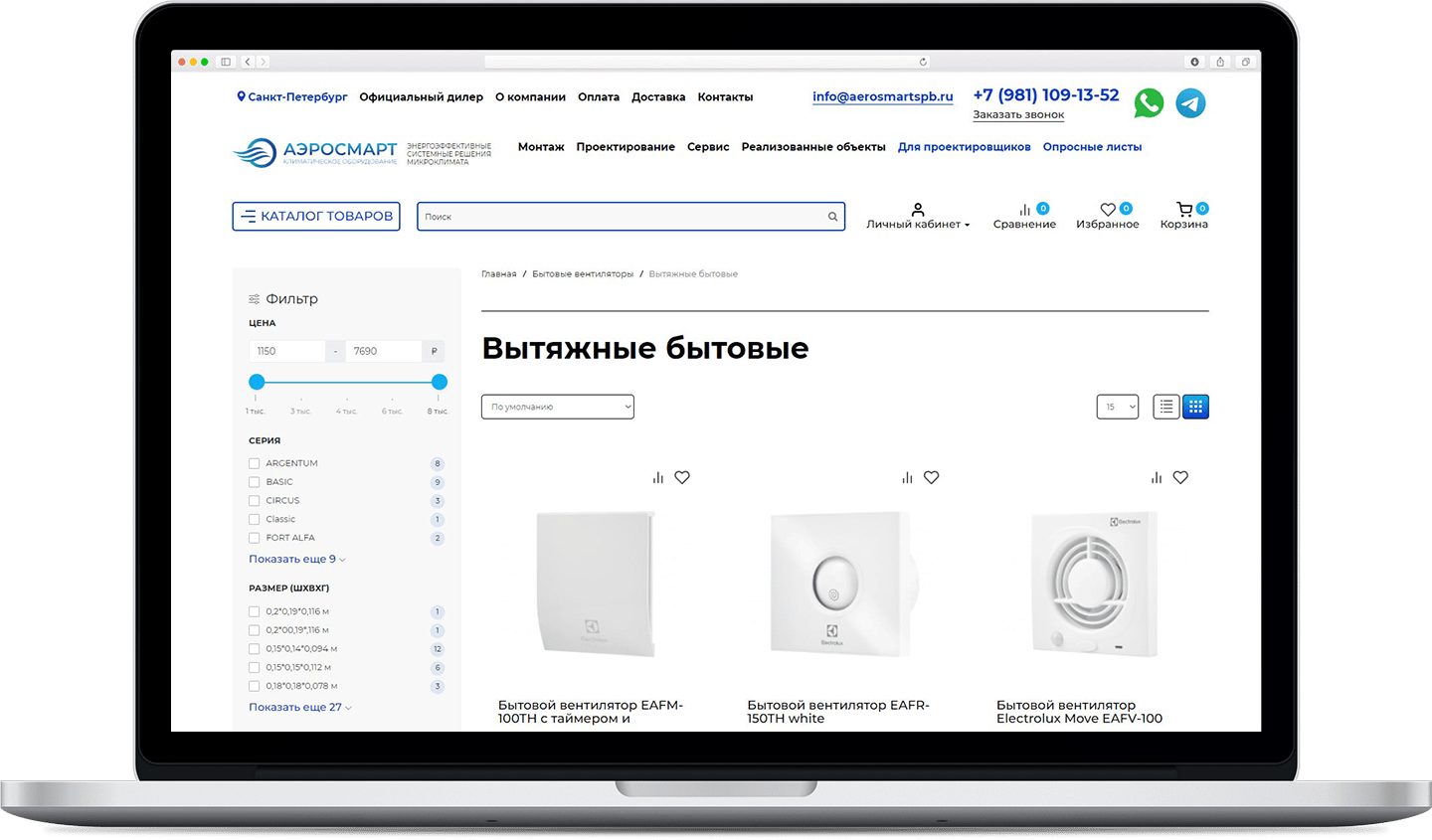
Task: Click the Aerosmart logo
Action: point(315,152)
